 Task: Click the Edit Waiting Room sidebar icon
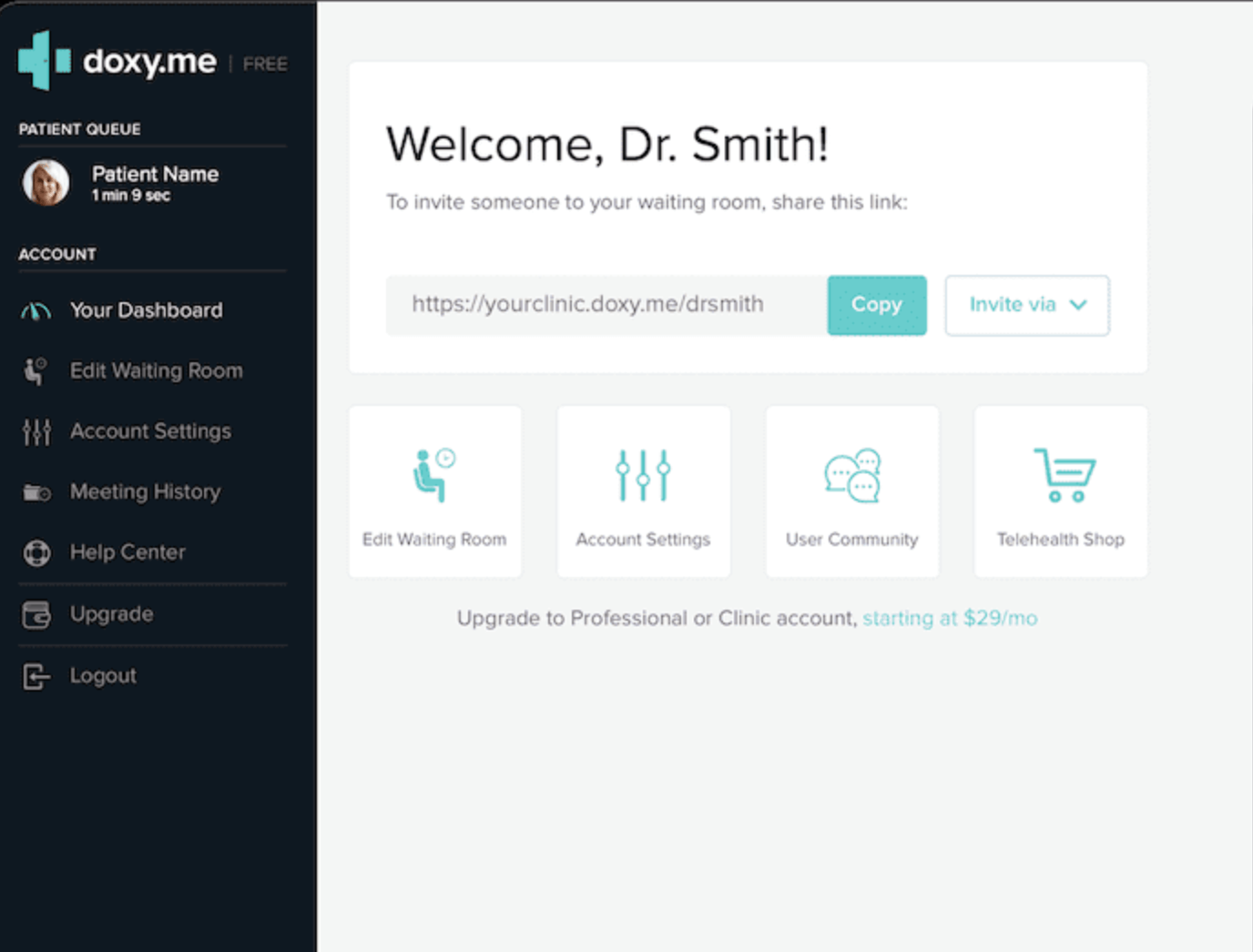click(36, 371)
